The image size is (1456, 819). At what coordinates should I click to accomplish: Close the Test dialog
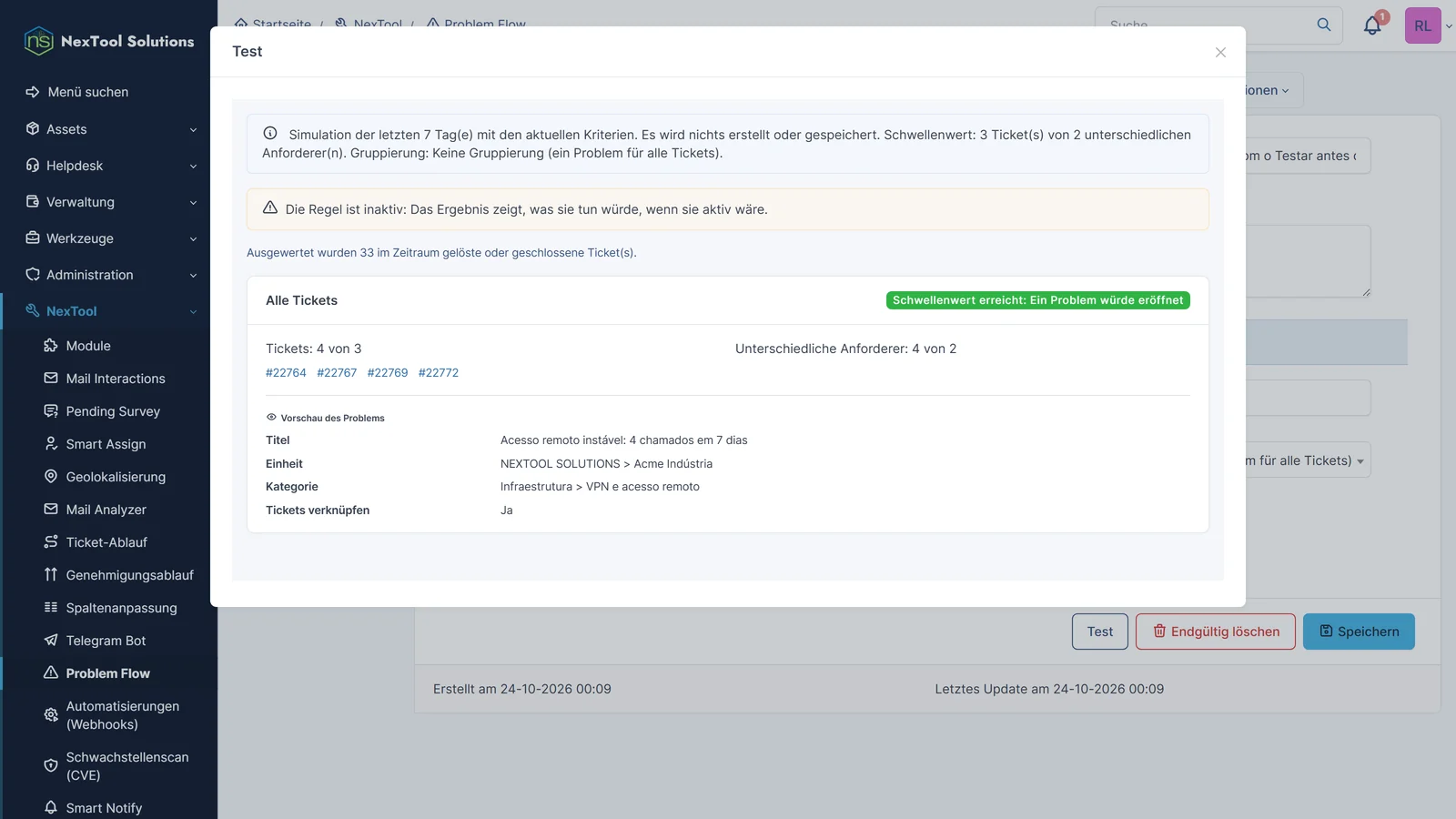click(1220, 52)
